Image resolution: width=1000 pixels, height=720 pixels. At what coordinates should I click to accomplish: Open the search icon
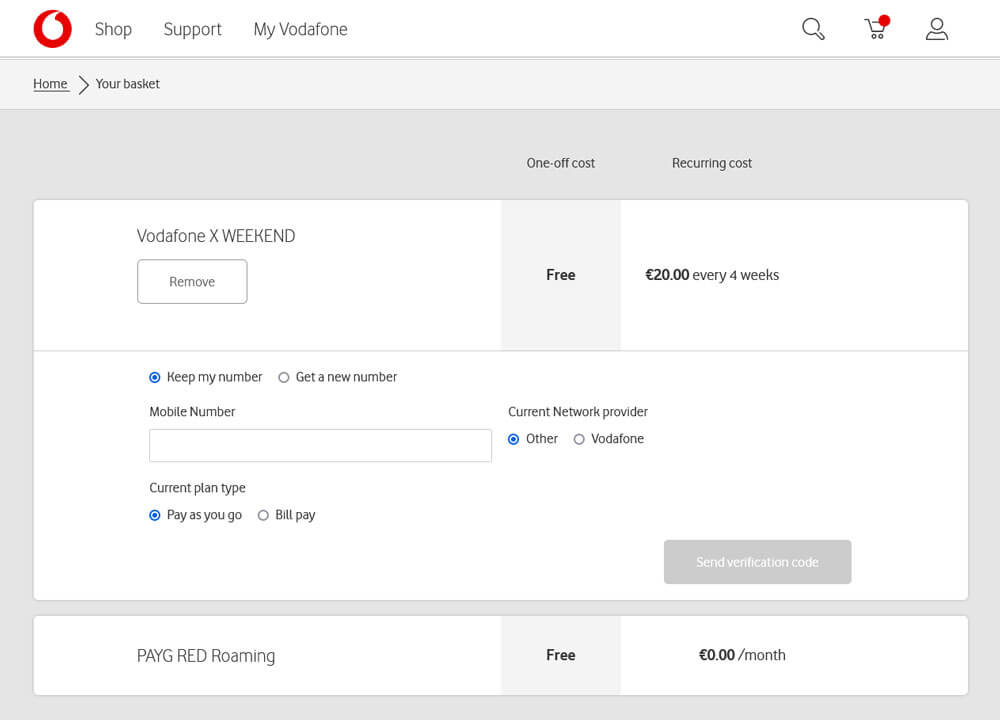pos(813,29)
